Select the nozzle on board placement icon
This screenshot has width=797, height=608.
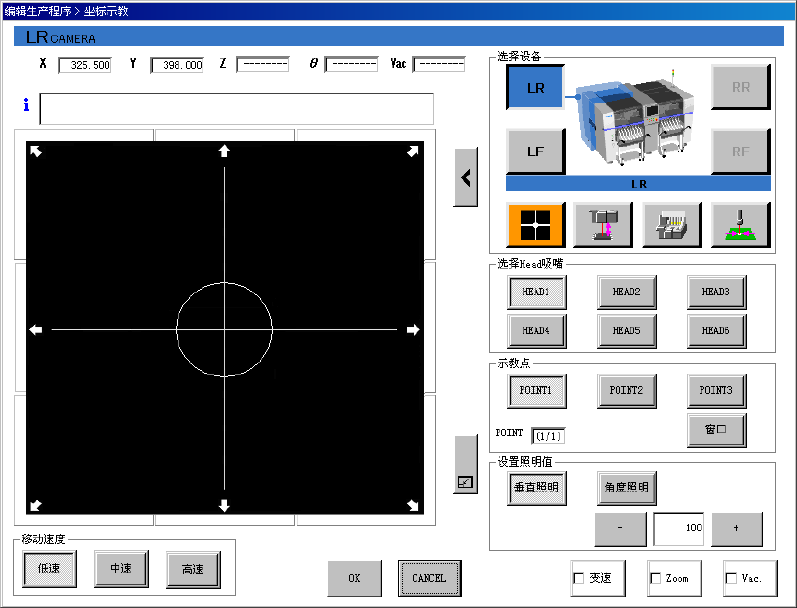[741, 224]
